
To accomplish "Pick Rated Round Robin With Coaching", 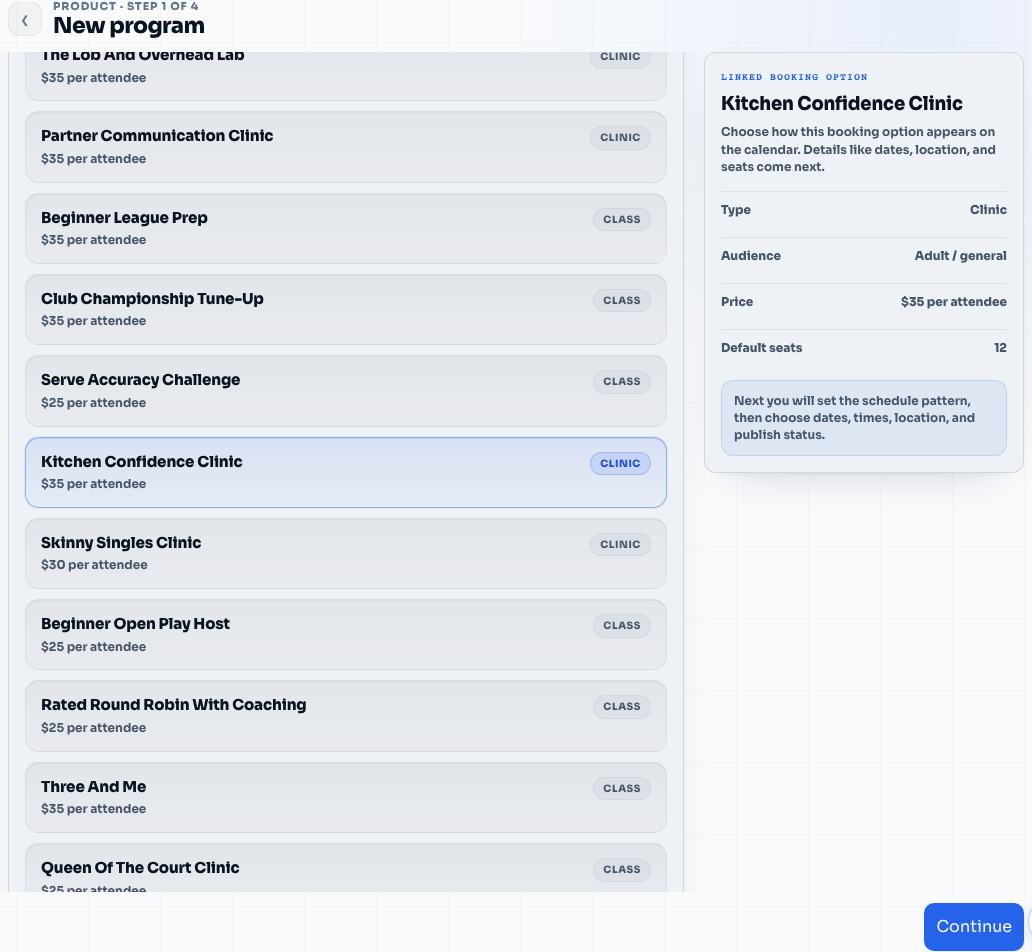I will pyautogui.click(x=346, y=716).
